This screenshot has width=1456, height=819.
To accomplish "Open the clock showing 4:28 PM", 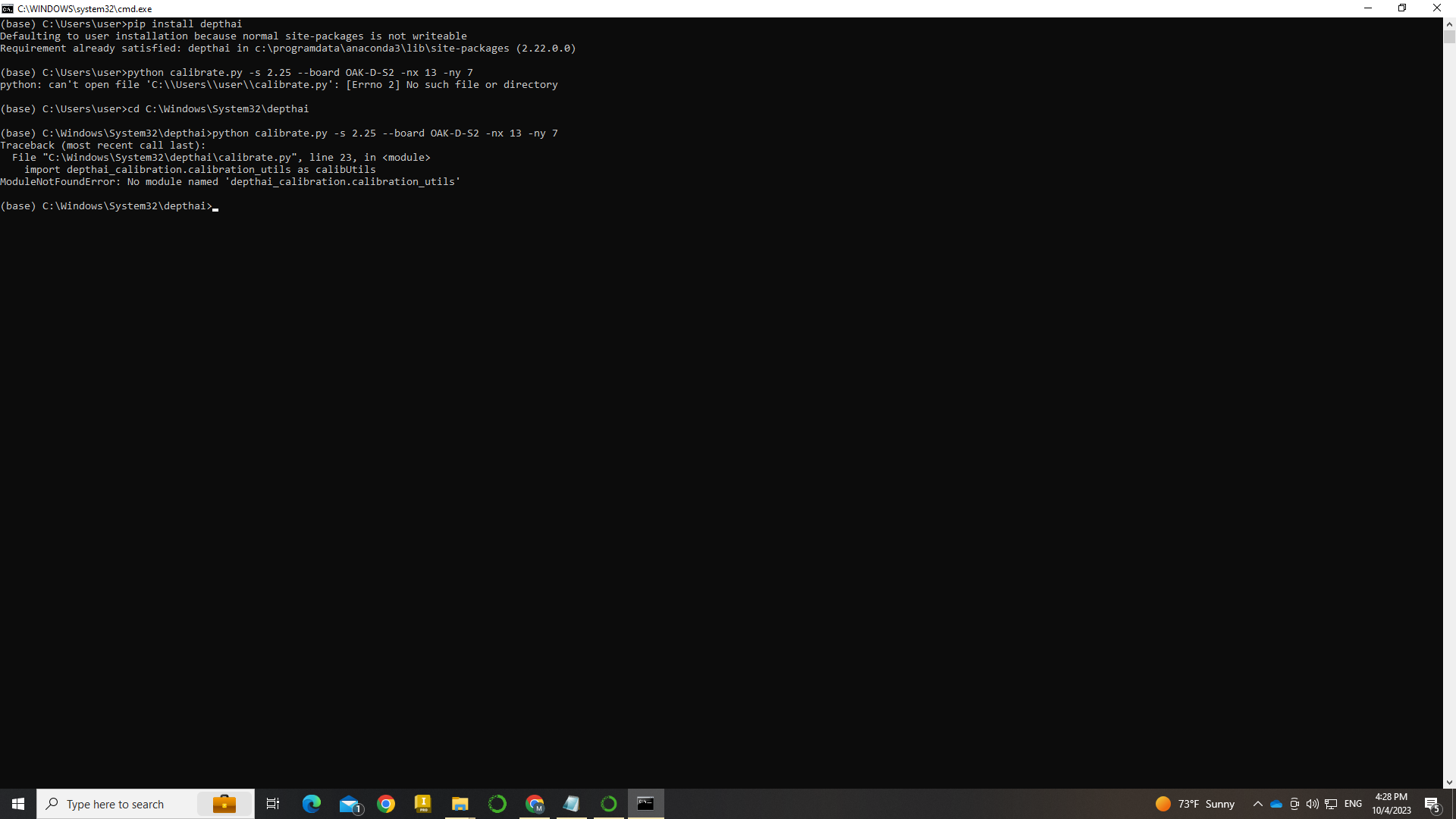I will [1391, 804].
